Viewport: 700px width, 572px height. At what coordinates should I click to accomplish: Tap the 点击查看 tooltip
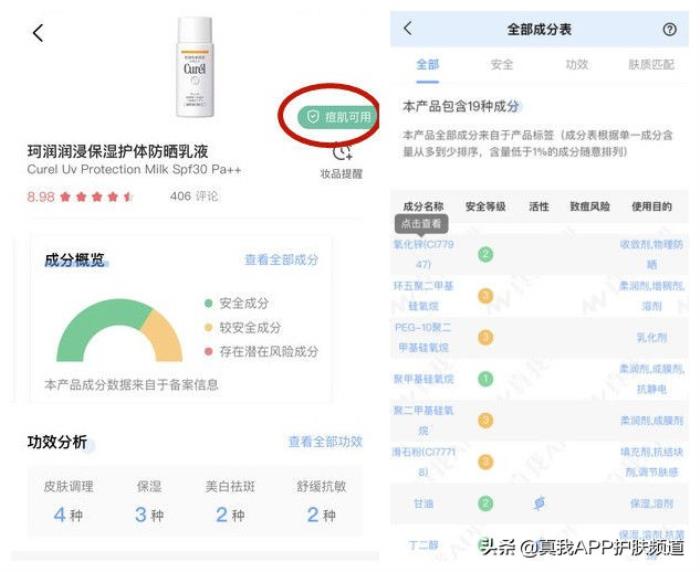[x=423, y=224]
